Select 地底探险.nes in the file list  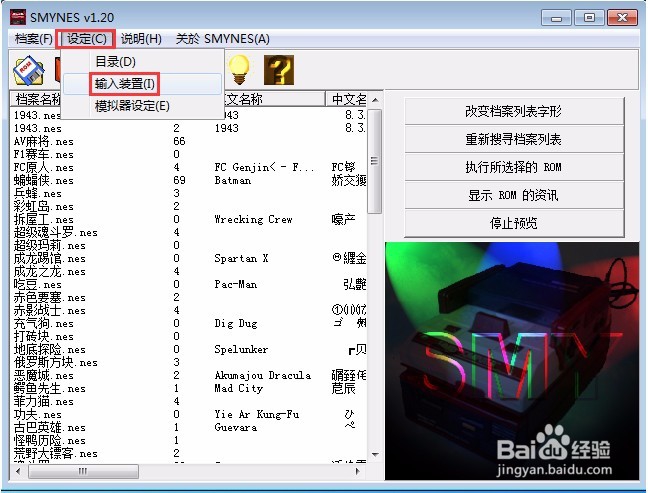coord(50,350)
